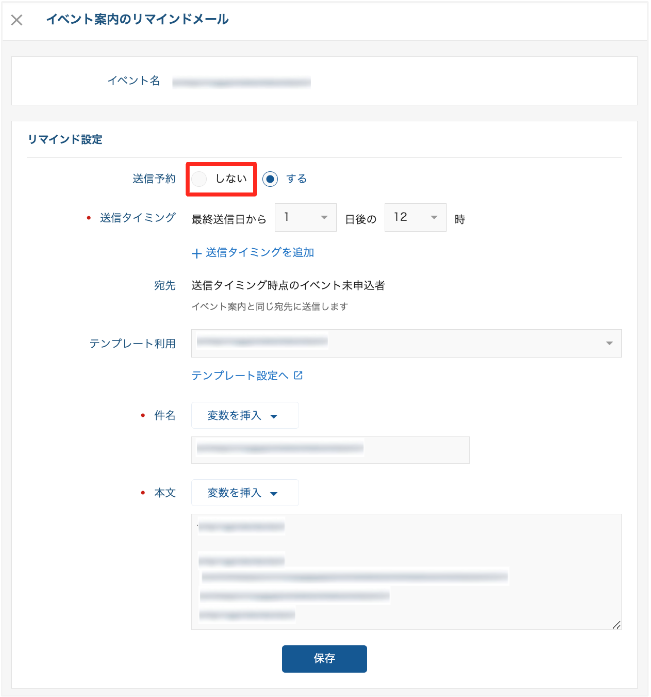Select the する radio button
The width and height of the screenshot is (651, 697).
(x=270, y=179)
